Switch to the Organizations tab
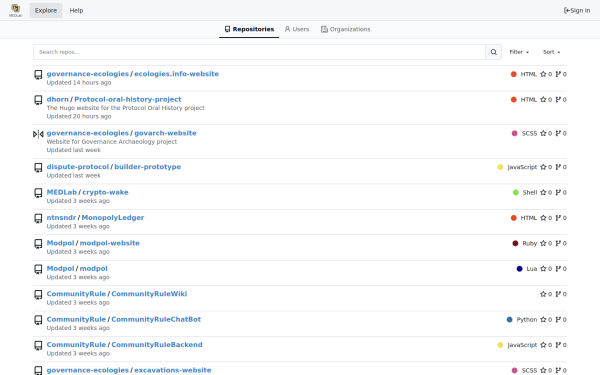 pyautogui.click(x=346, y=29)
